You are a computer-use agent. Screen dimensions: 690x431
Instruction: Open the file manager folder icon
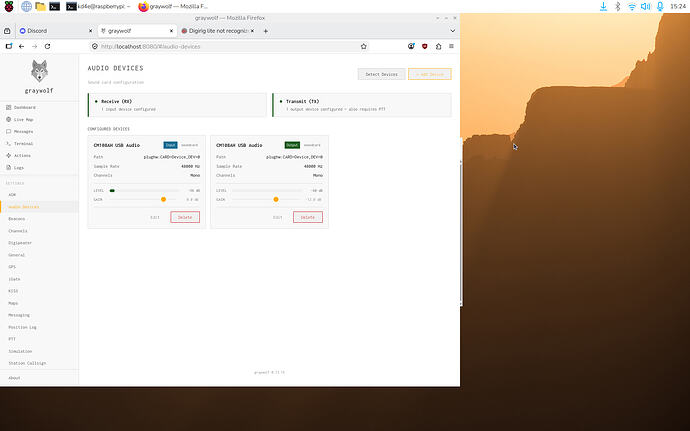point(40,6)
